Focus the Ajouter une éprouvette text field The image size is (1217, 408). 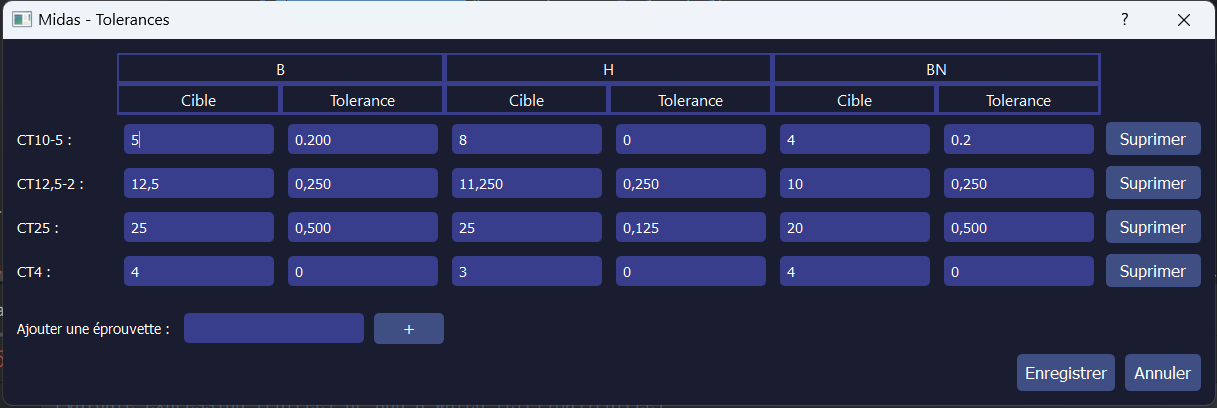[x=274, y=328]
